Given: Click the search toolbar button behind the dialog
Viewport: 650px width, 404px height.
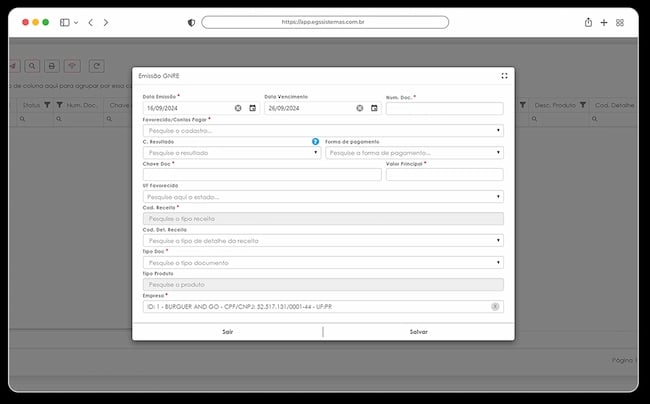Looking at the screenshot, I should (x=32, y=66).
